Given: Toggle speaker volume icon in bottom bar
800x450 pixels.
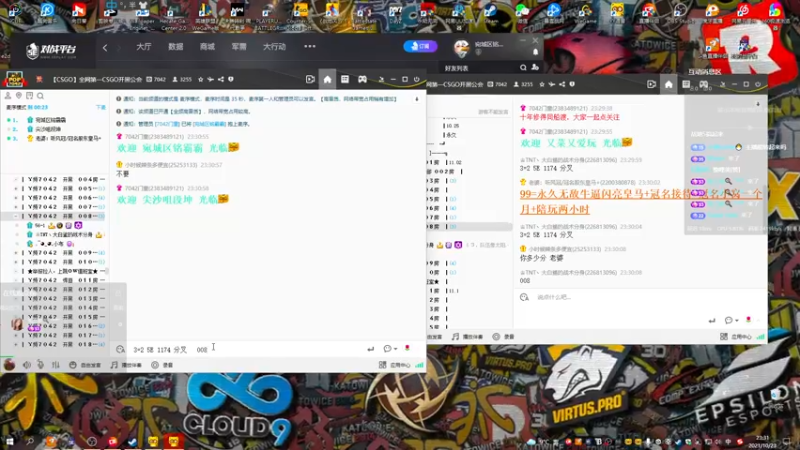Looking at the screenshot, I should 27,365.
